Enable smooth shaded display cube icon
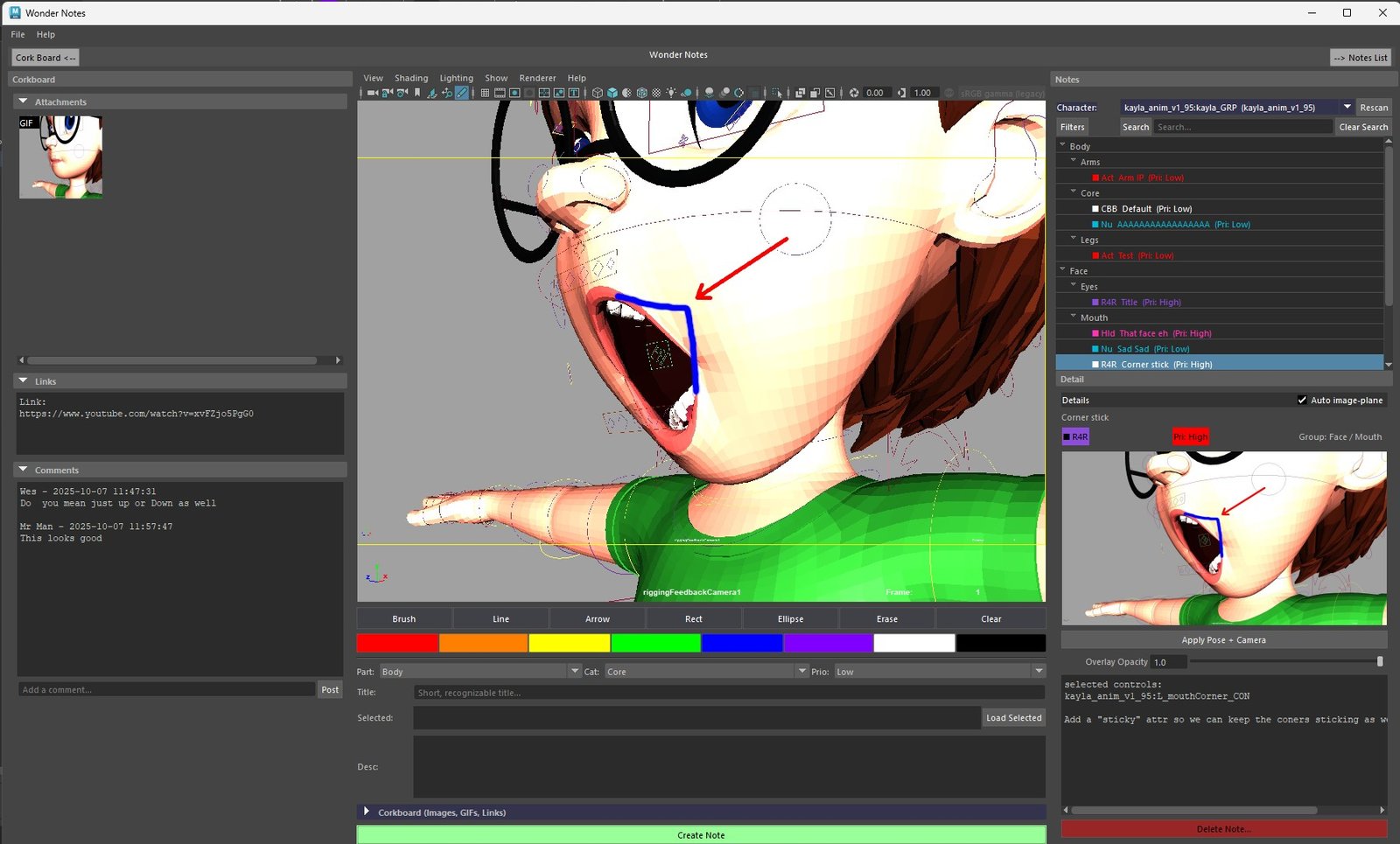Image resolution: width=1400 pixels, height=844 pixels. (612, 93)
